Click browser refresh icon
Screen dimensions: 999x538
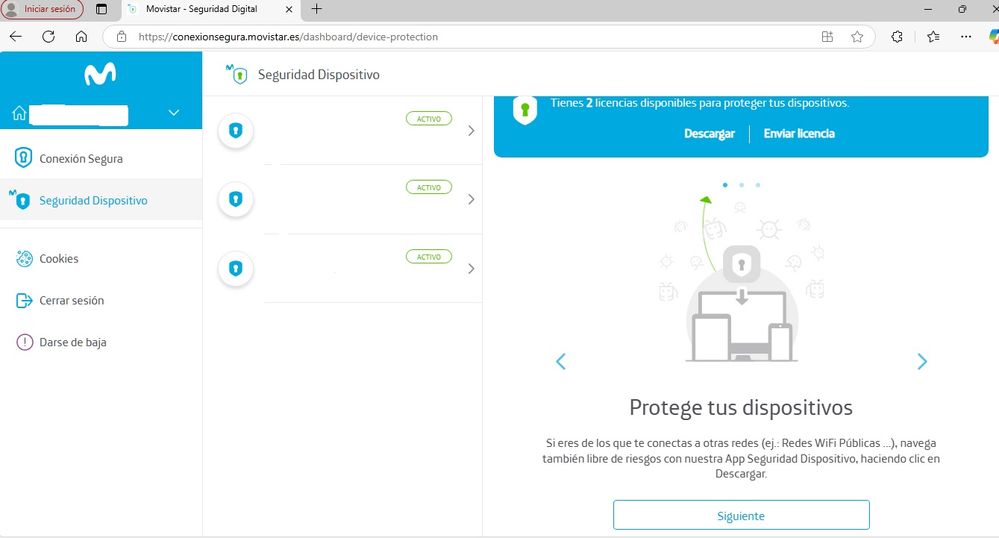[48, 37]
